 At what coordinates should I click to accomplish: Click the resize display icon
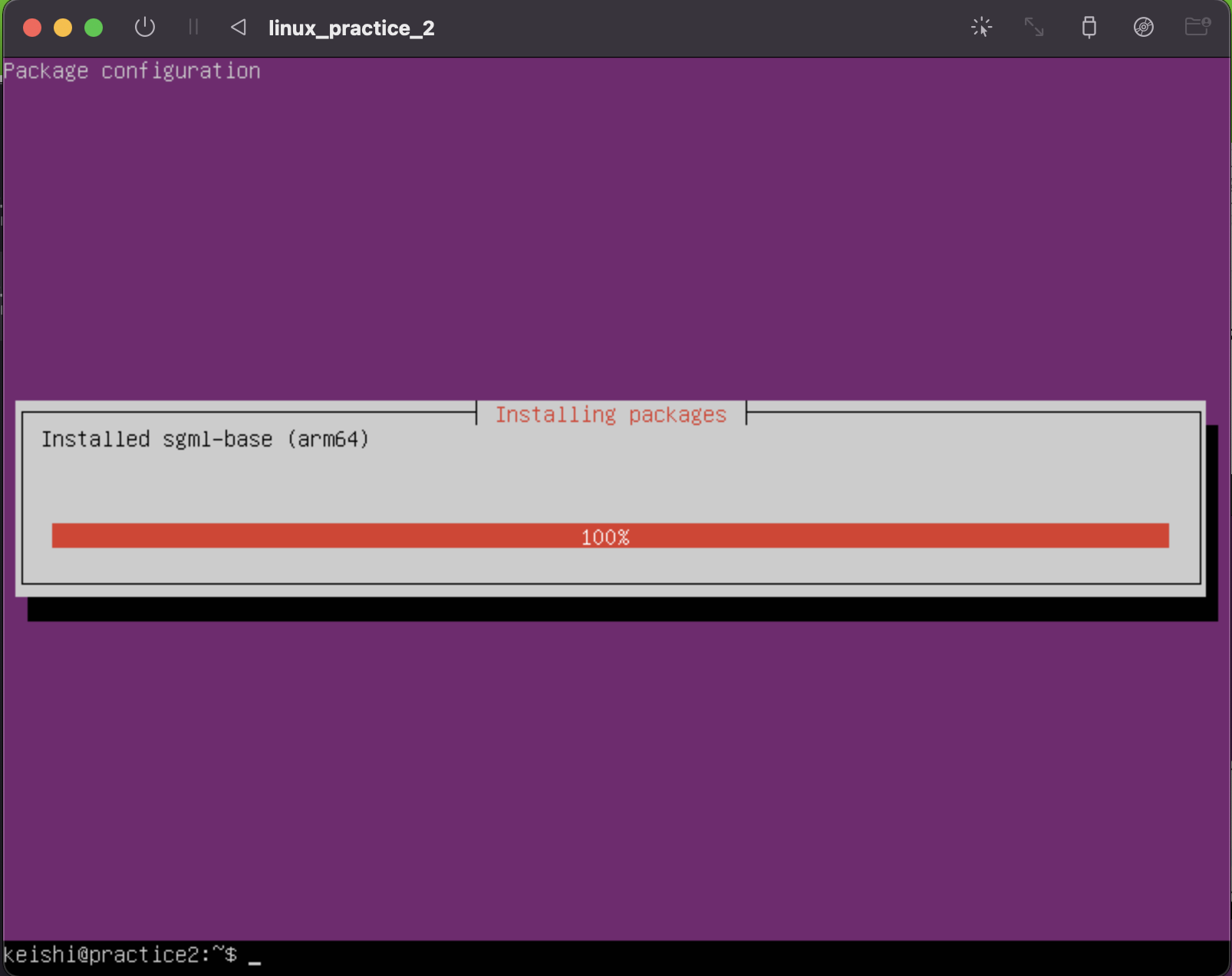(x=1034, y=27)
